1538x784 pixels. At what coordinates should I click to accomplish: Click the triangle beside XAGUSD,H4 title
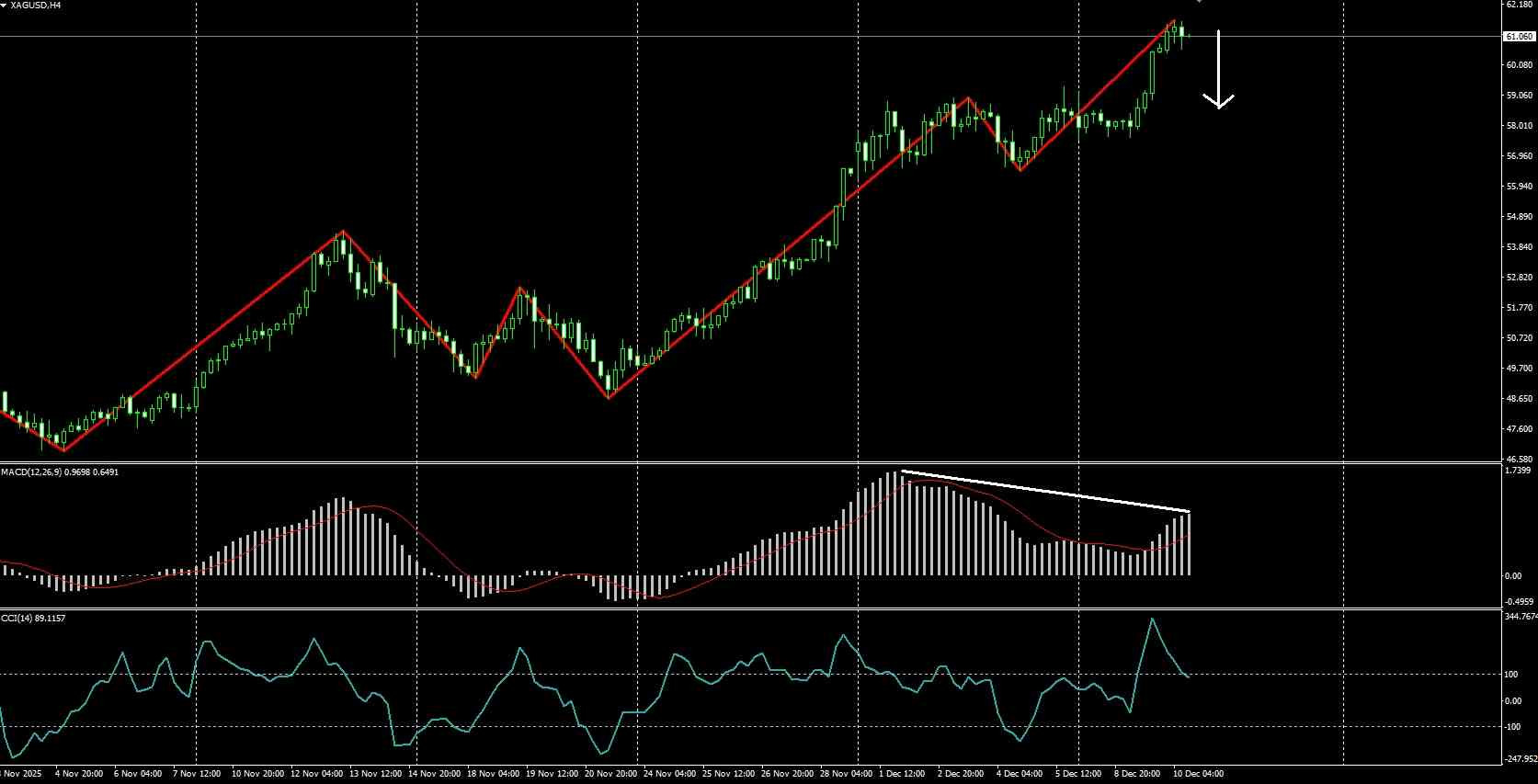4,6
